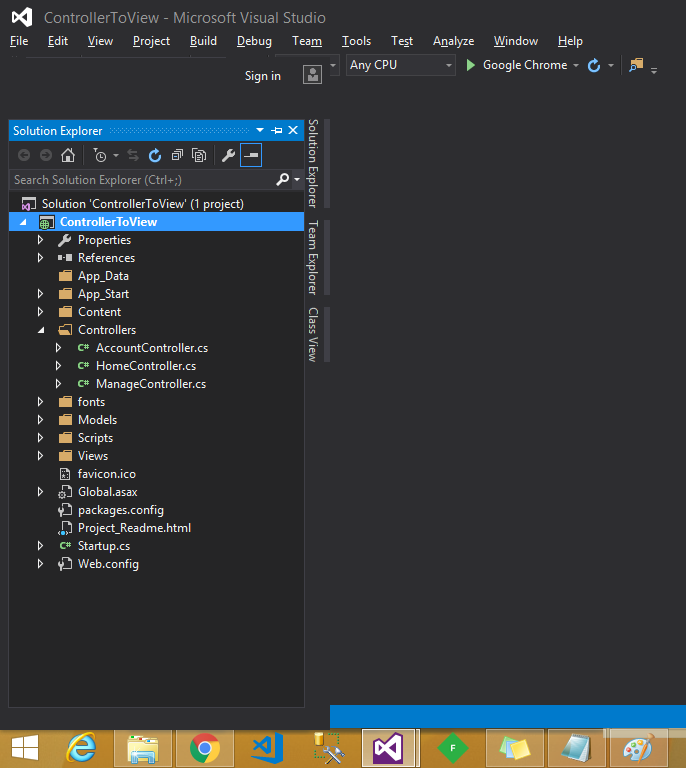Viewport: 686px width, 768px height.
Task: Click the search magnifier icon in Solution Explorer
Action: [x=283, y=179]
